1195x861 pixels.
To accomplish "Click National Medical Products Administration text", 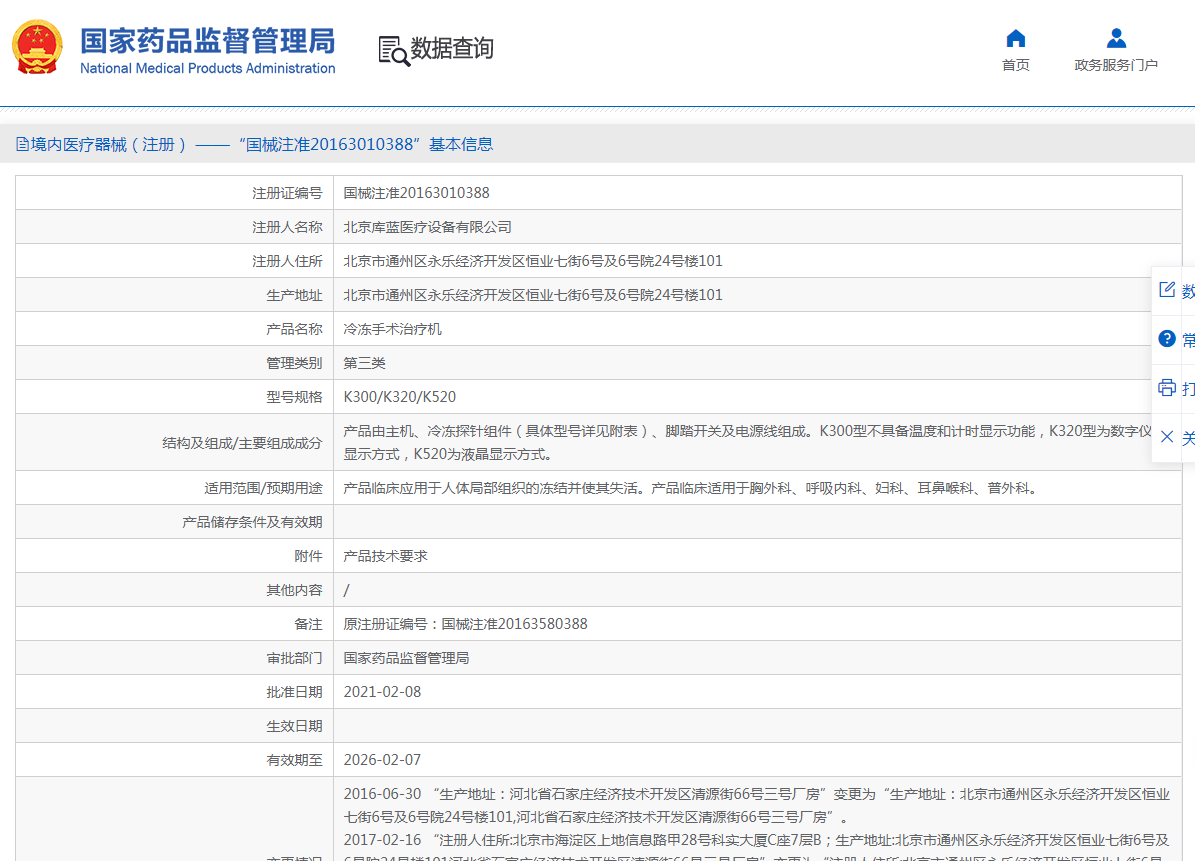I will tap(207, 68).
